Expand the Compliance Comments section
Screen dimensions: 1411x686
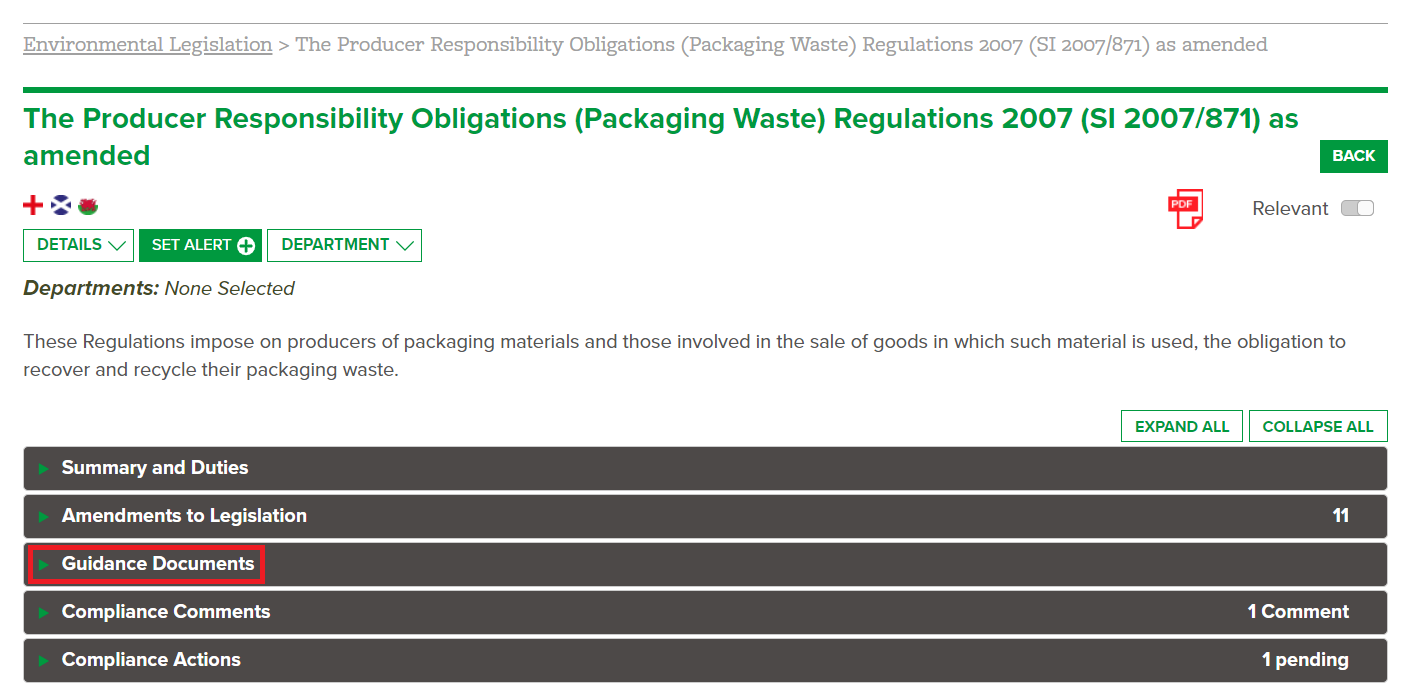coord(705,612)
